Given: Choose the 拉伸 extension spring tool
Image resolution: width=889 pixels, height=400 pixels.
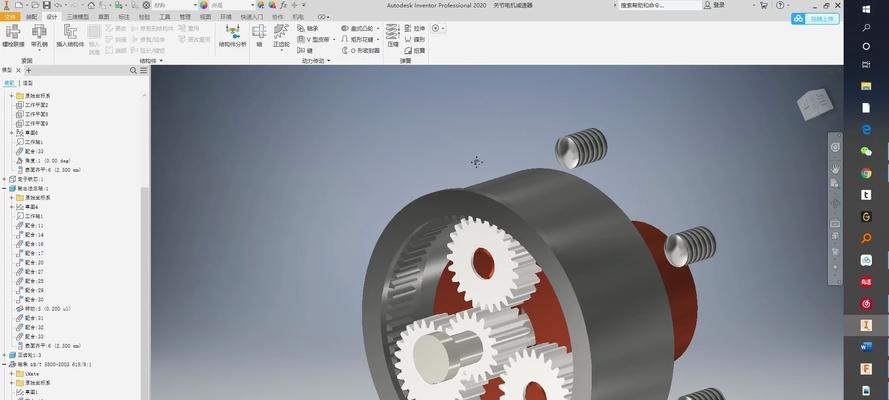Looking at the screenshot, I should [x=415, y=28].
